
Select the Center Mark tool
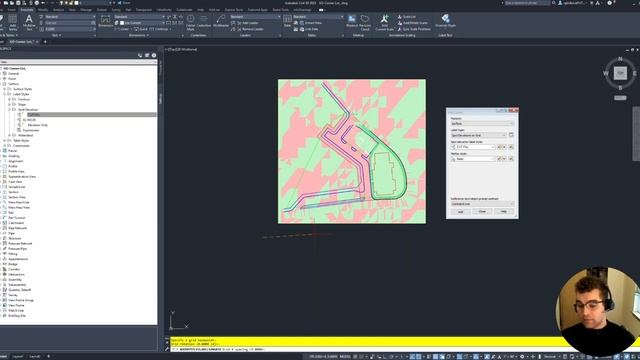(x=191, y=22)
